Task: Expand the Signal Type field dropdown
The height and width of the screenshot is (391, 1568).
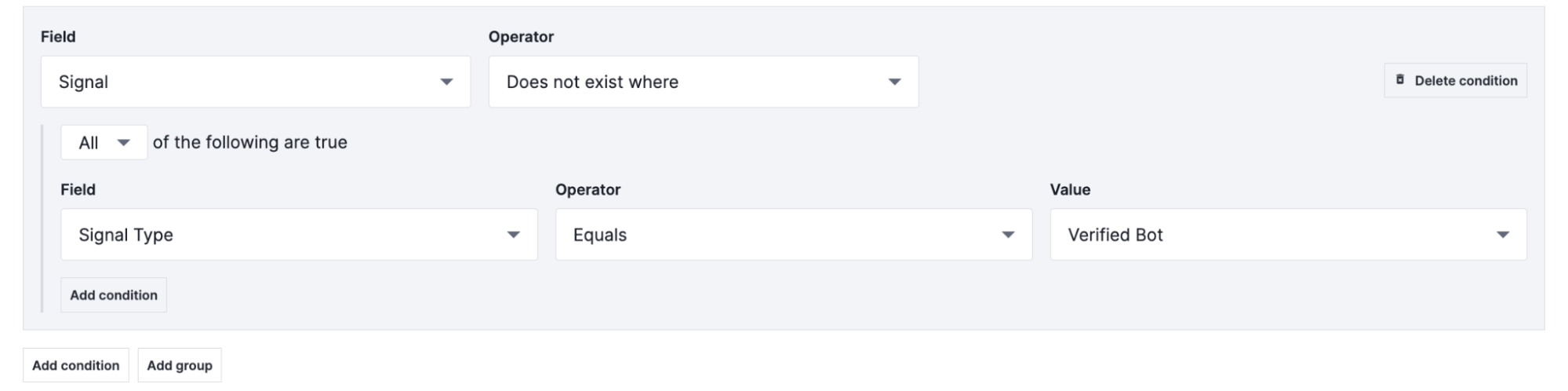Action: (x=298, y=235)
